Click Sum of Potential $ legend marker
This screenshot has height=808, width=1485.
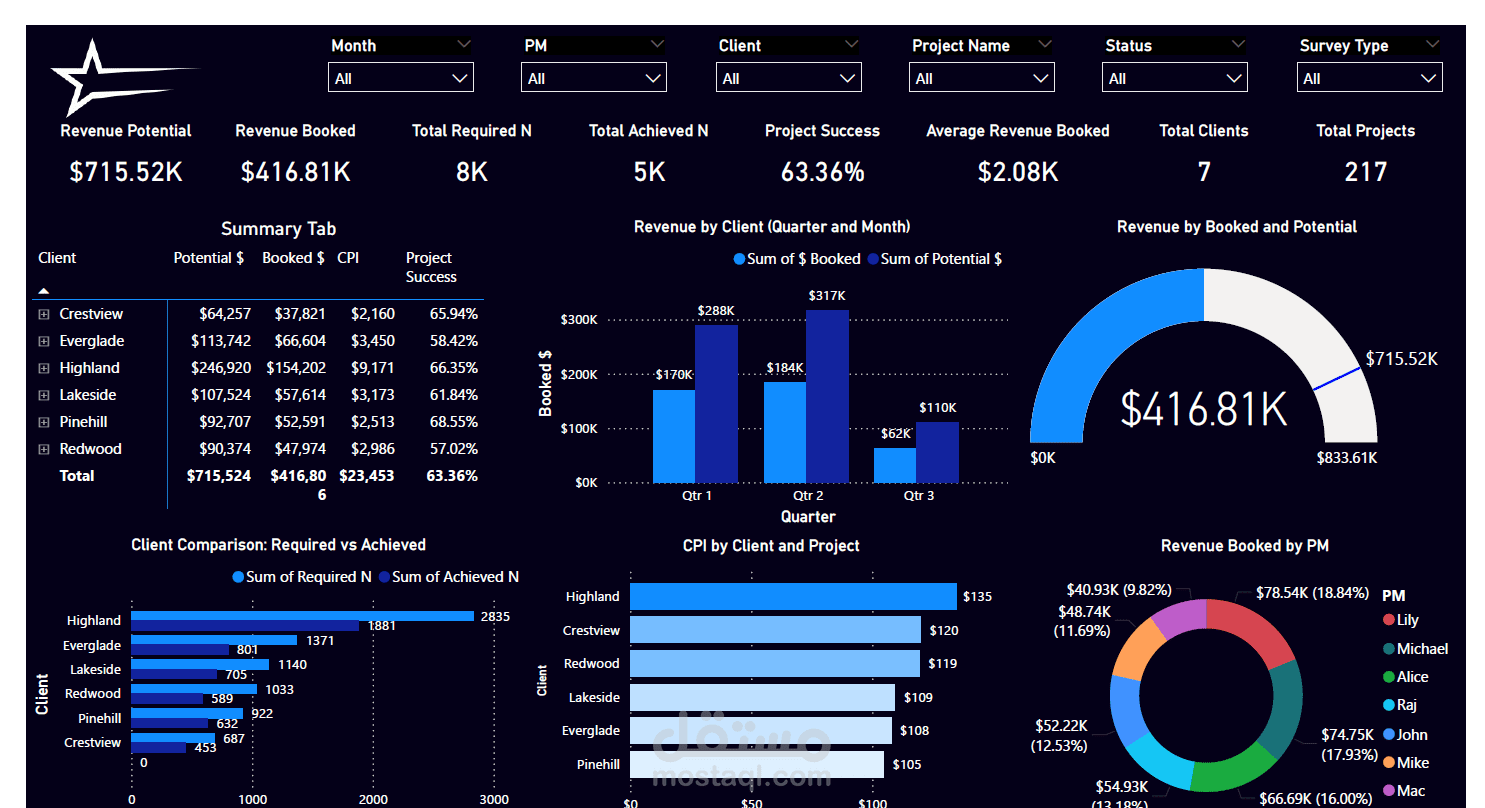tap(873, 259)
